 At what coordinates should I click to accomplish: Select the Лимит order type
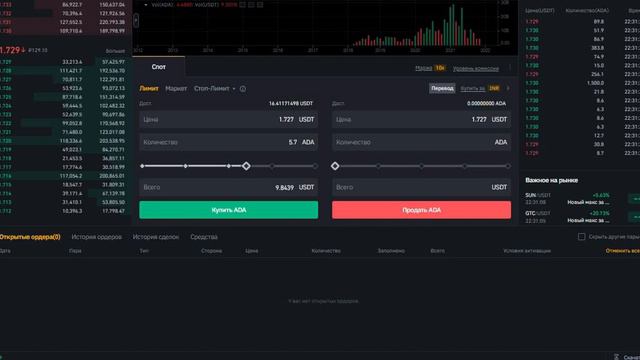[149, 89]
